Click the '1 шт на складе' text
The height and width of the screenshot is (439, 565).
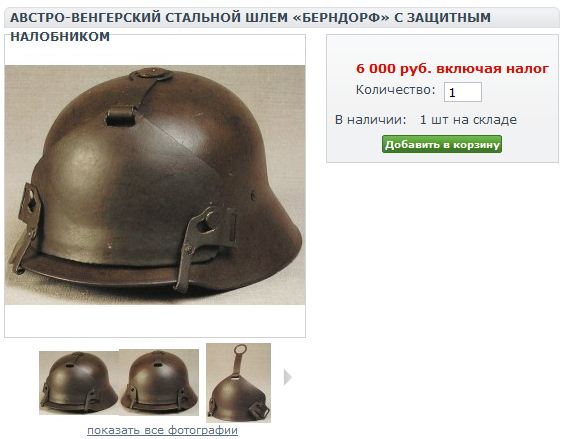[468, 120]
